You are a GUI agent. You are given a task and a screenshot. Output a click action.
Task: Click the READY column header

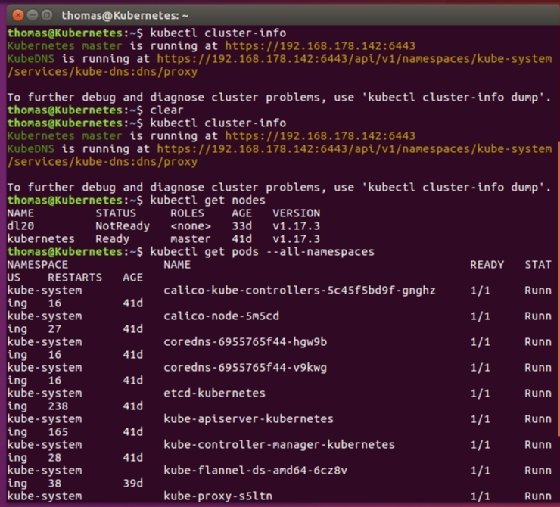(x=487, y=265)
